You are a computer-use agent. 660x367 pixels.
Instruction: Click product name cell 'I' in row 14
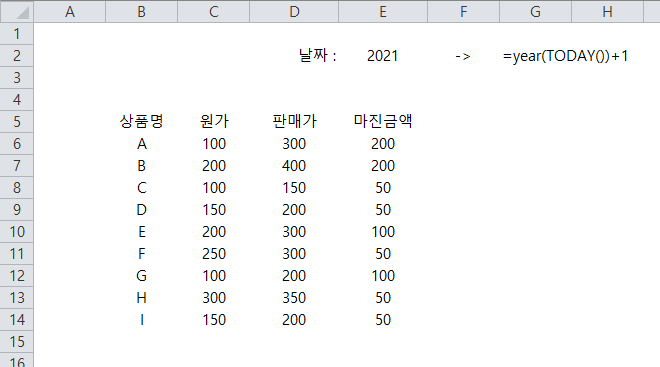pos(141,319)
